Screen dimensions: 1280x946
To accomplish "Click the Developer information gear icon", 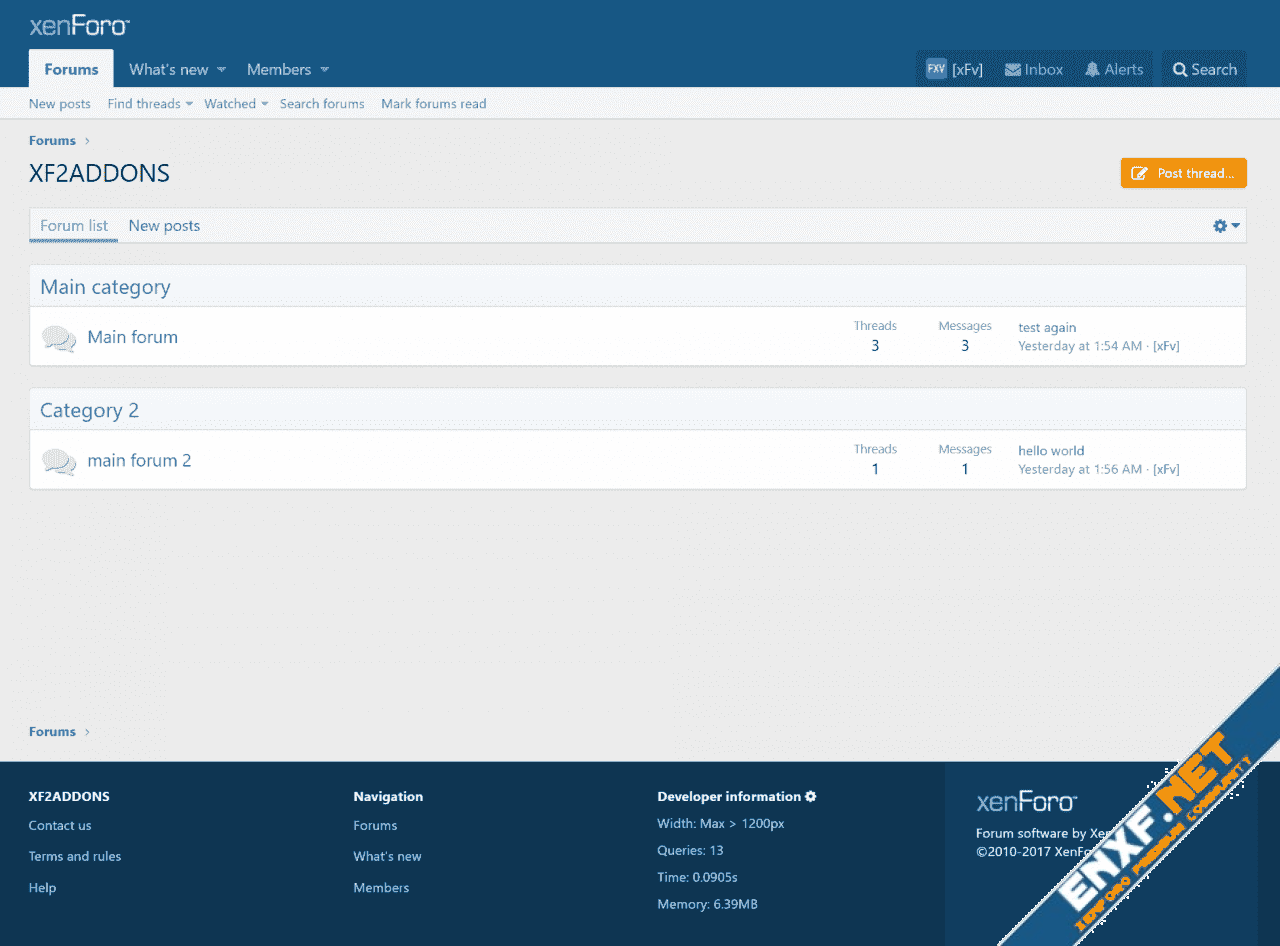I will [x=811, y=797].
